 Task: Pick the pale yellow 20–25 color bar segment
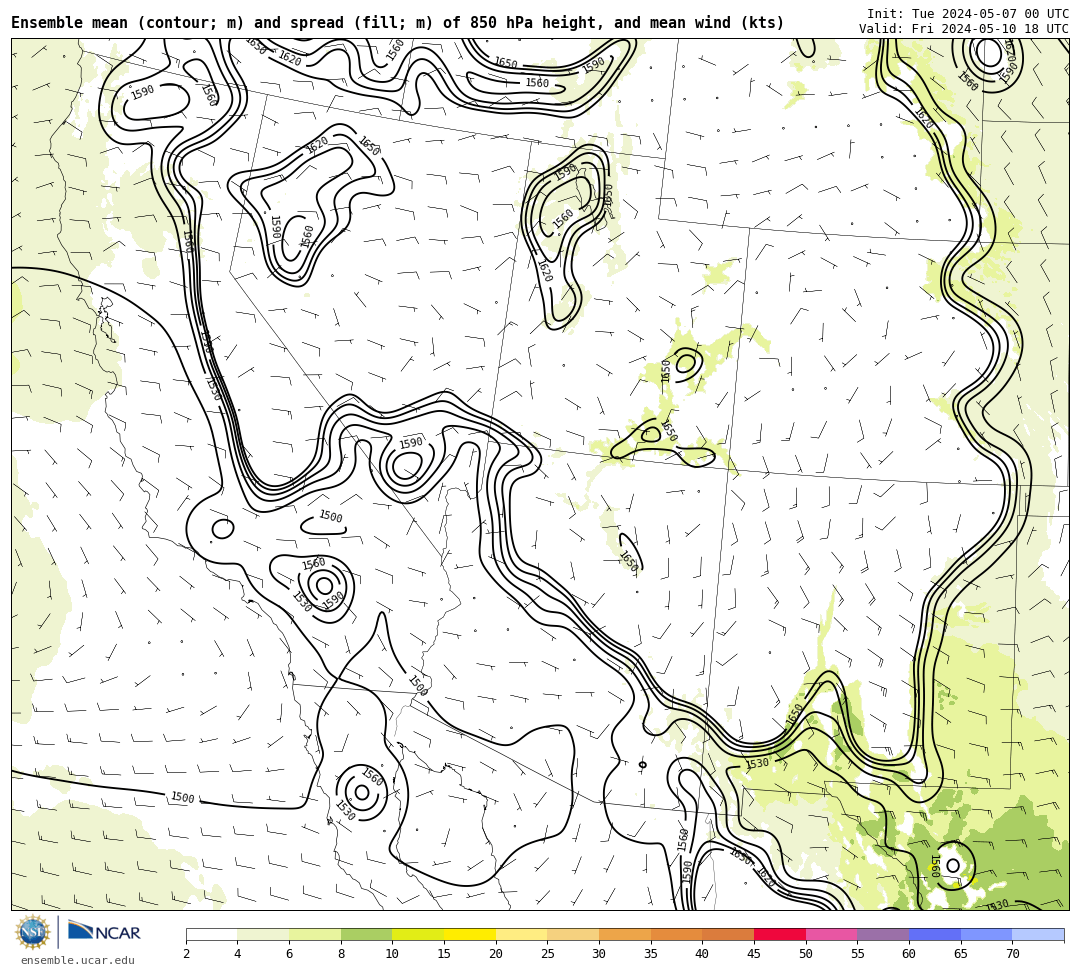point(521,934)
